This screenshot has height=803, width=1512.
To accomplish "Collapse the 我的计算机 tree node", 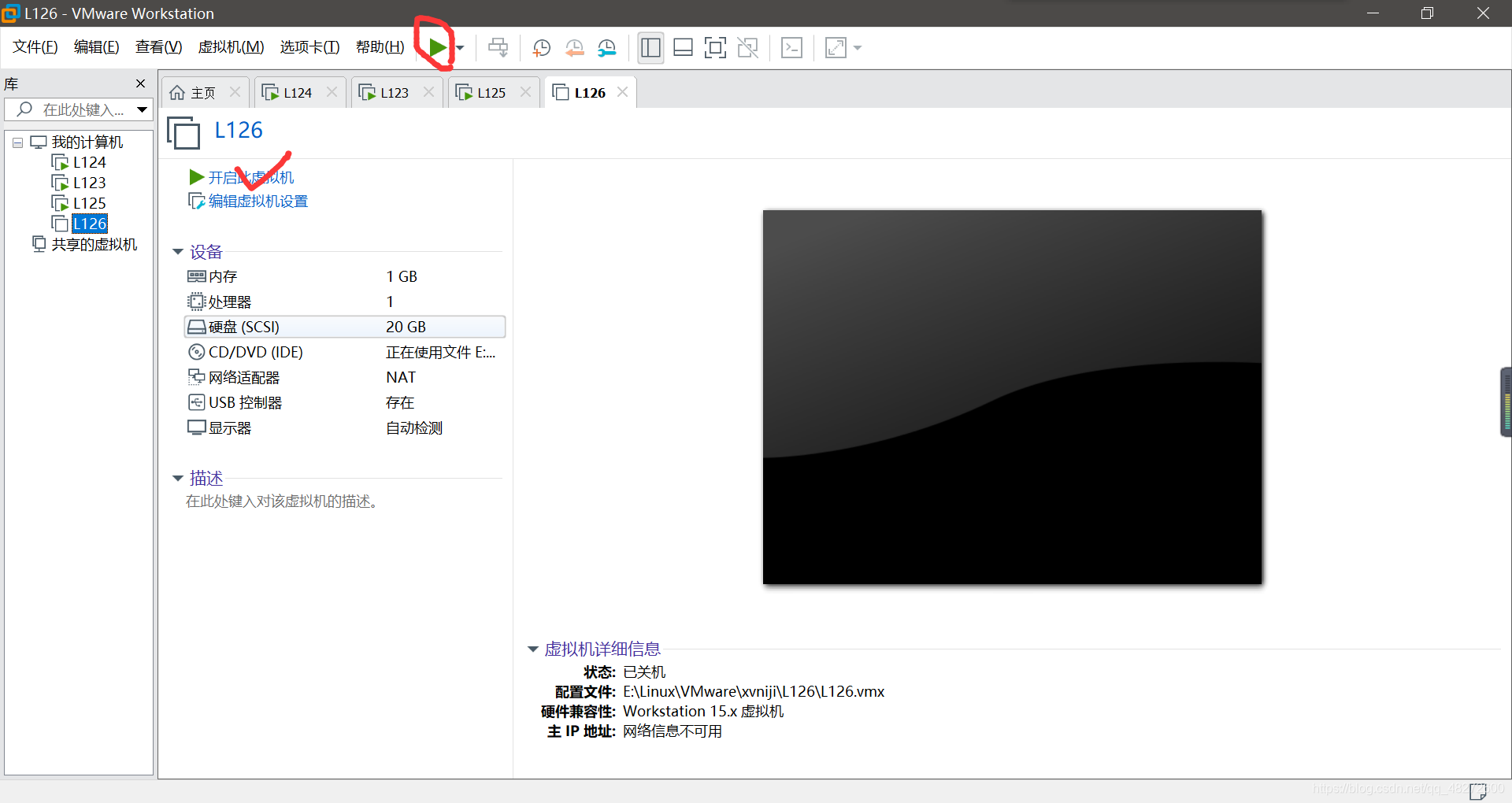I will click(17, 142).
